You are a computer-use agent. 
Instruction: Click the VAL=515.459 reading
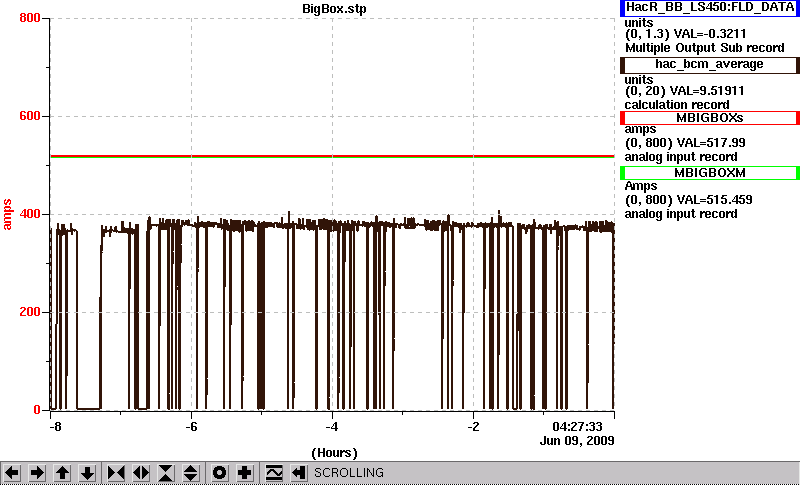click(x=713, y=200)
